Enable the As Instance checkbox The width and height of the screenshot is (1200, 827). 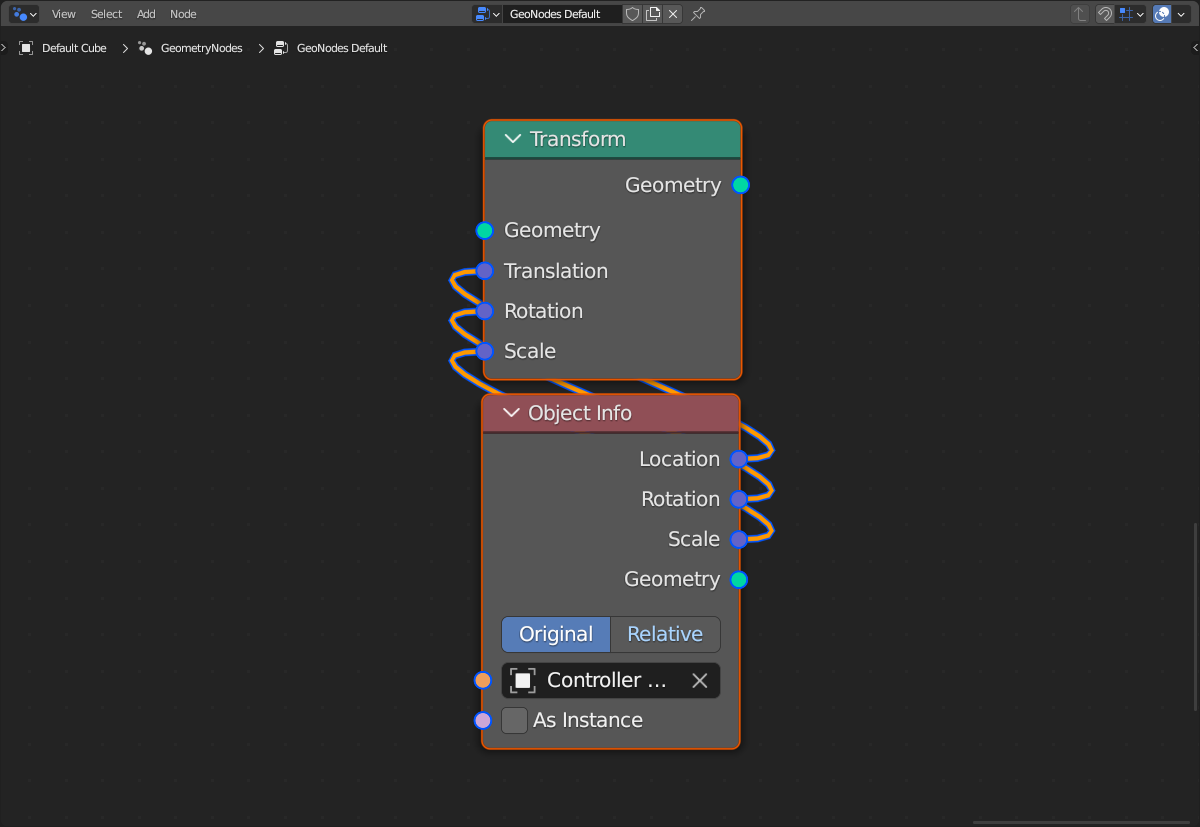coord(514,720)
